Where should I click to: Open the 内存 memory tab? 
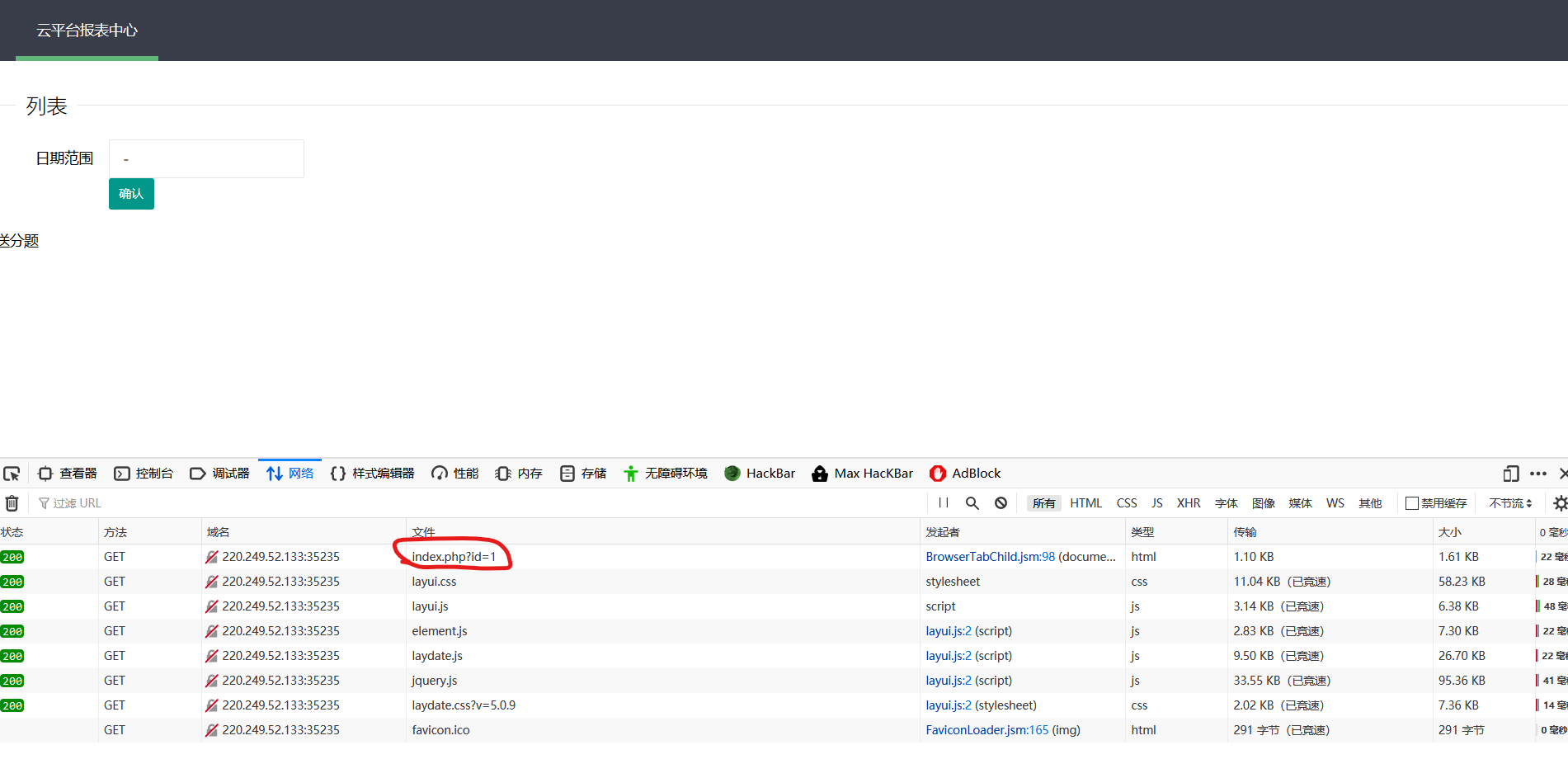pos(519,474)
